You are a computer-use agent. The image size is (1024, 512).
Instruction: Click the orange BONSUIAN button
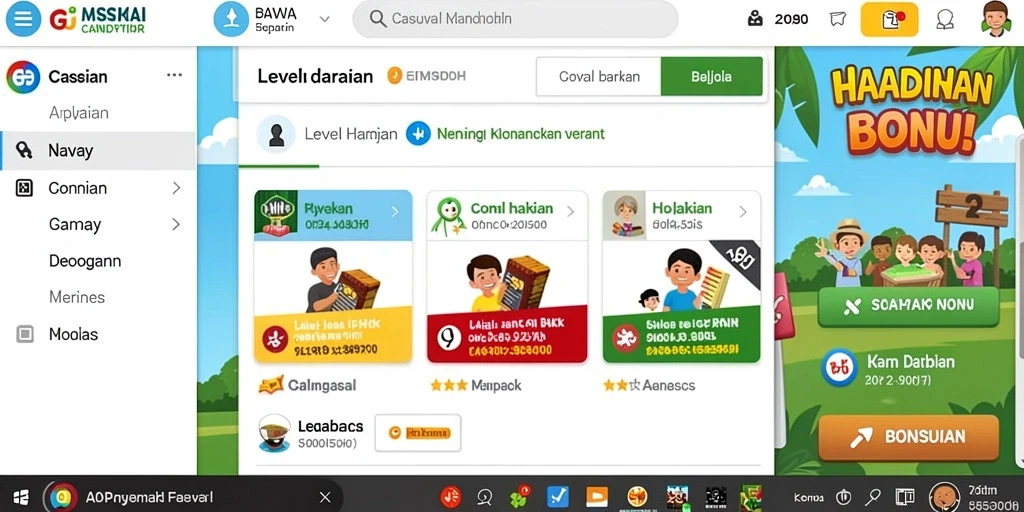[x=908, y=437]
